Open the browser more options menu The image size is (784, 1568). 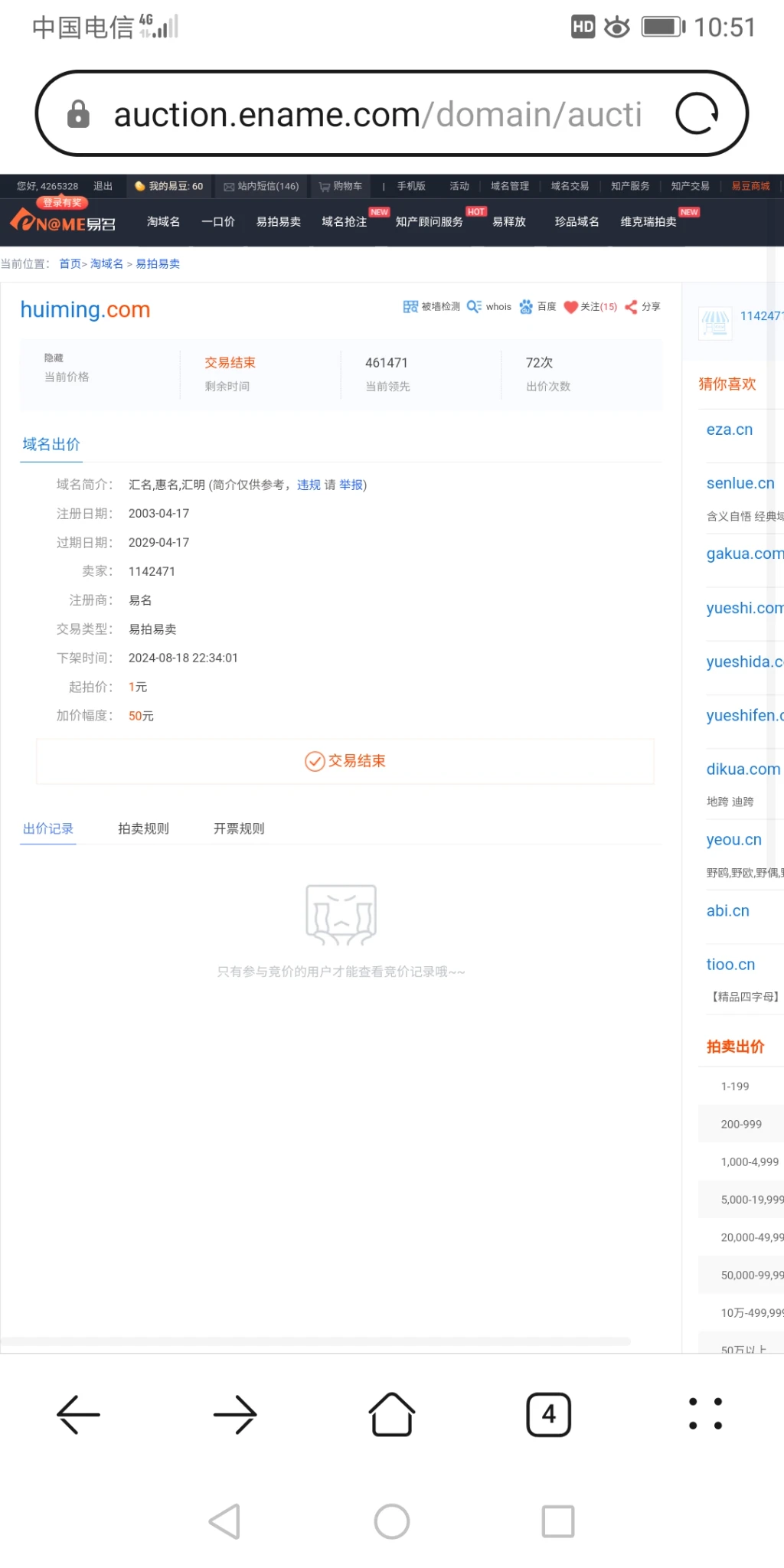(705, 1414)
